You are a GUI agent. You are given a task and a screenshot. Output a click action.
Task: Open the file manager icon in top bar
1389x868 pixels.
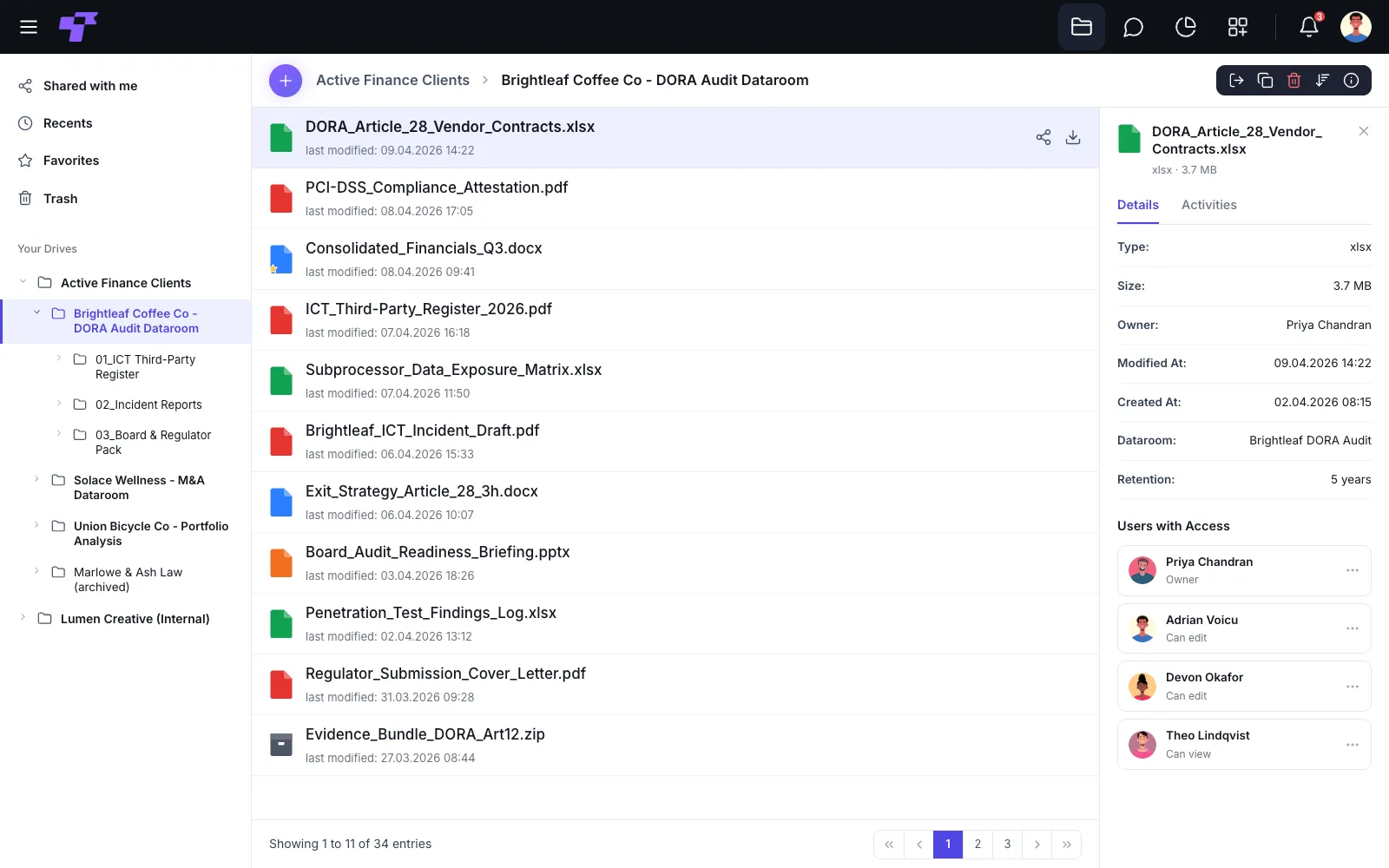(x=1082, y=27)
